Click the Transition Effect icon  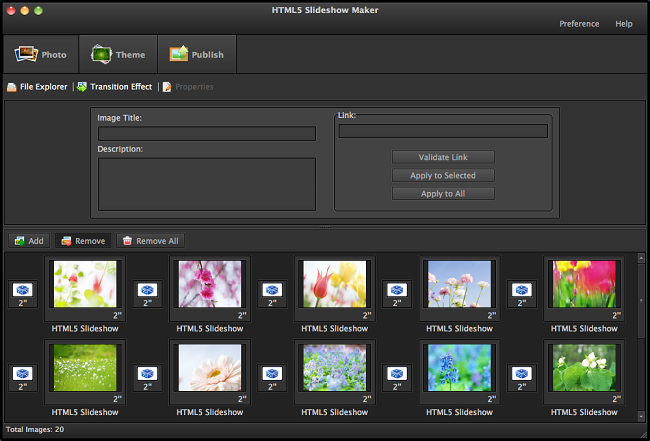pos(82,87)
